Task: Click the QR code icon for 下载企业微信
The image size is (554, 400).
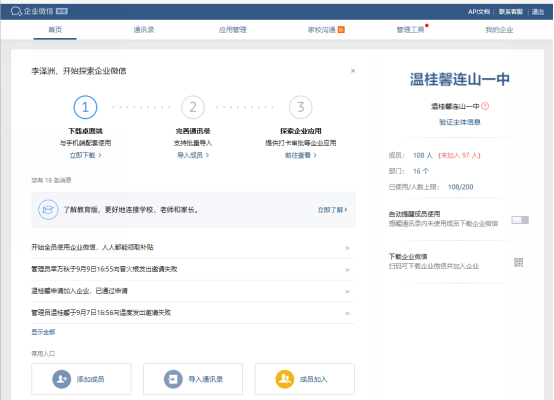Action: pyautogui.click(x=518, y=262)
